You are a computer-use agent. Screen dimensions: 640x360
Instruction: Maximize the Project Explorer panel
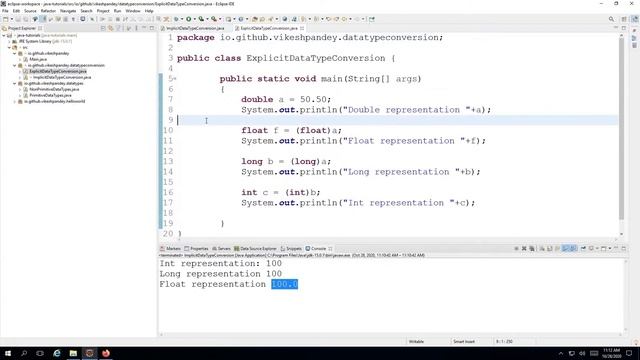coord(152,28)
